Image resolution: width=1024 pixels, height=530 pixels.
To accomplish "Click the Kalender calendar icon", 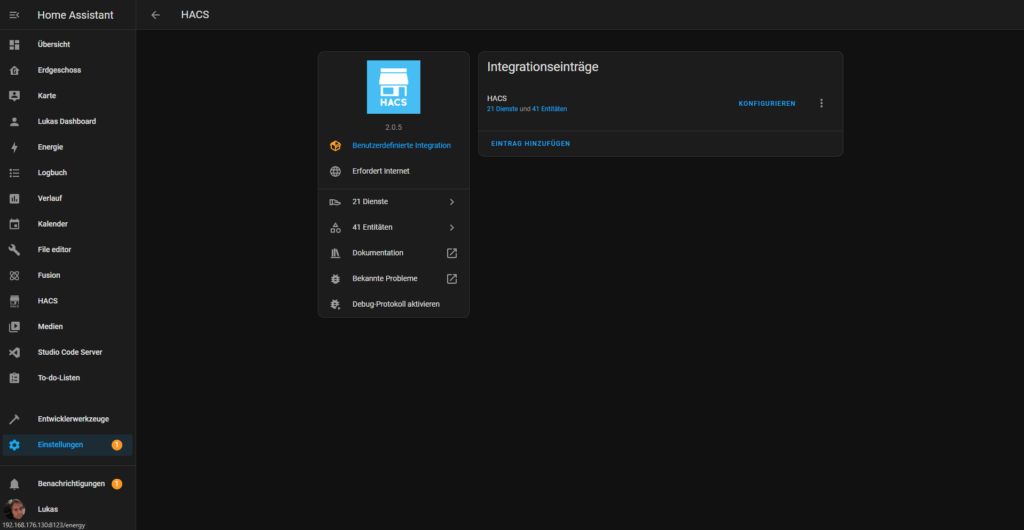I will tap(14, 224).
